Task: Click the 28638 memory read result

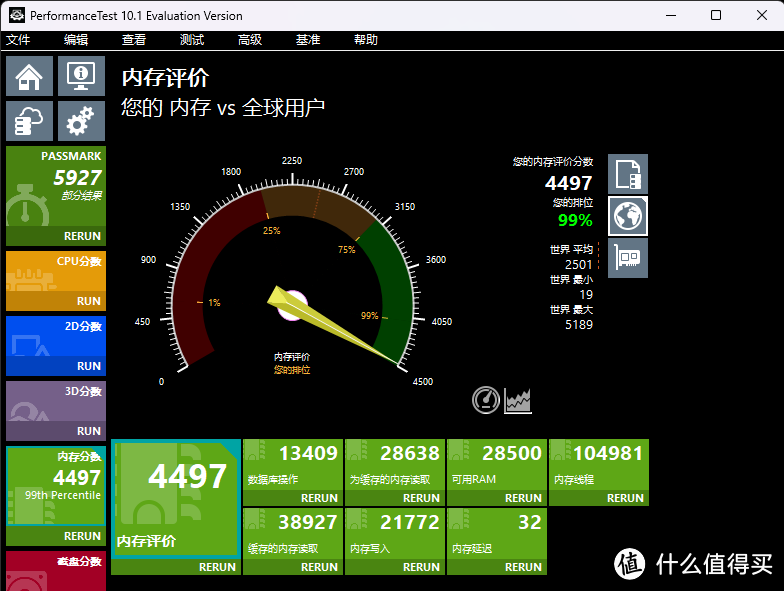Action: tap(395, 465)
